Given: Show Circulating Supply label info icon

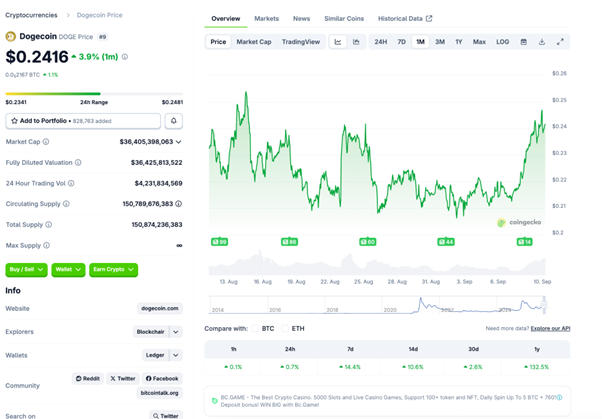Looking at the screenshot, I should tap(66, 204).
